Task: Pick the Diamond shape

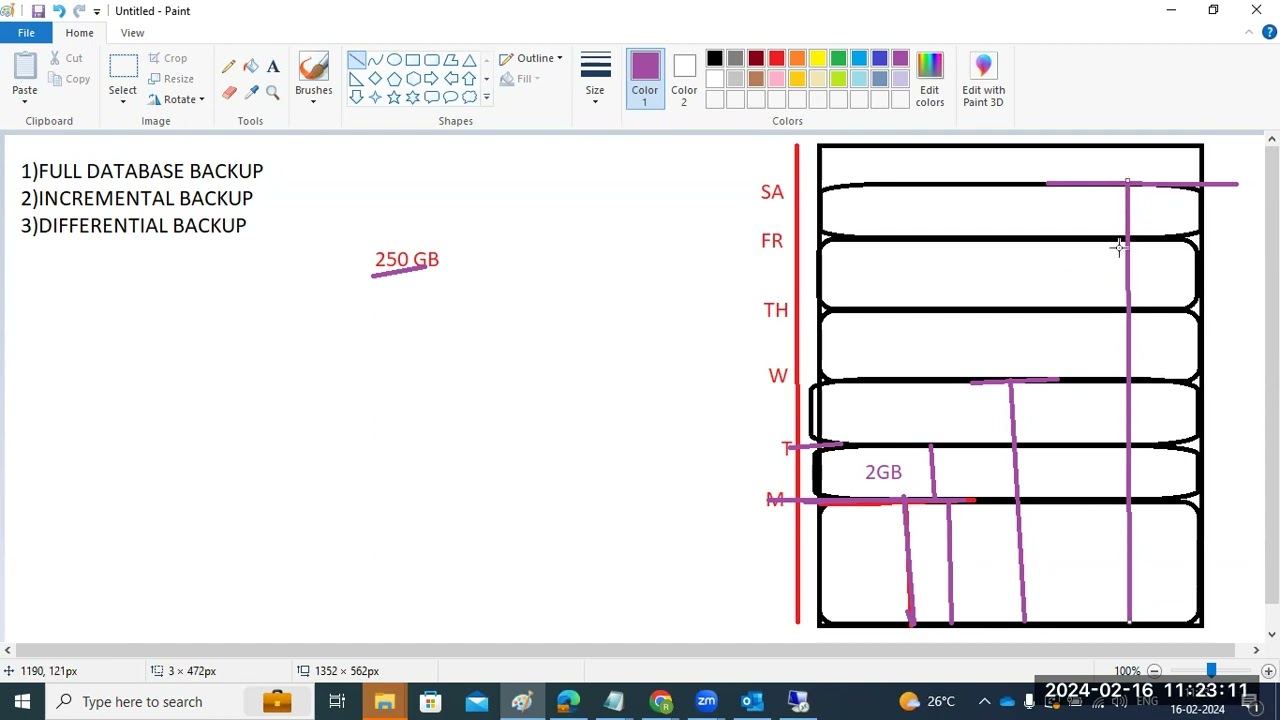Action: click(x=375, y=79)
